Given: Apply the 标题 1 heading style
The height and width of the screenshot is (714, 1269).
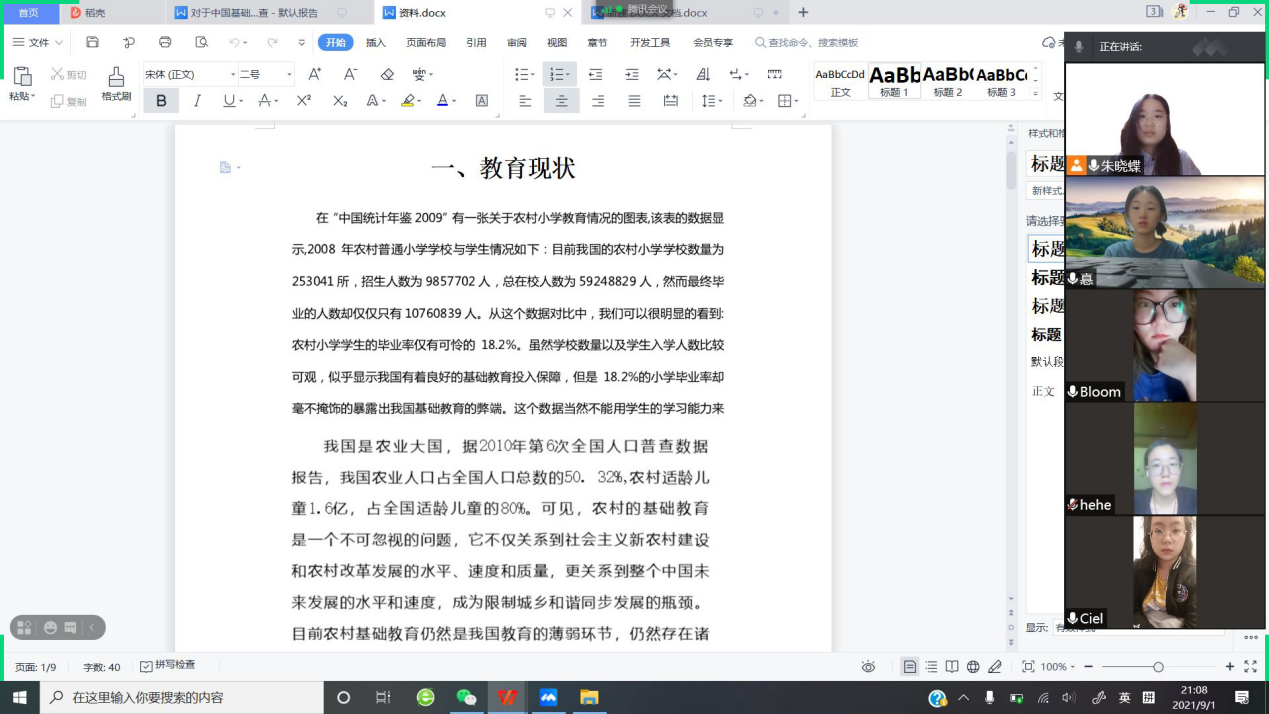Looking at the screenshot, I should (x=894, y=81).
